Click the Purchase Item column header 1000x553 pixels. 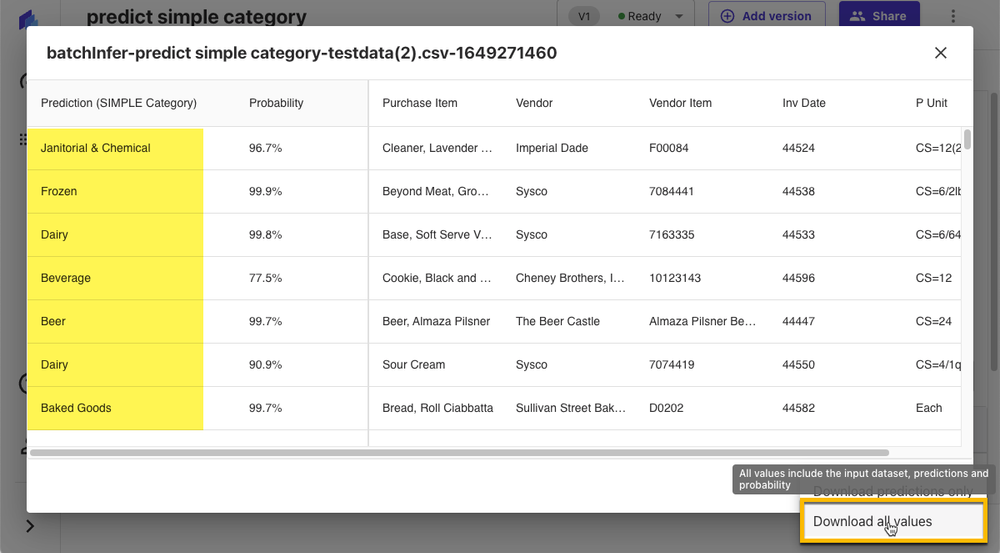point(420,103)
